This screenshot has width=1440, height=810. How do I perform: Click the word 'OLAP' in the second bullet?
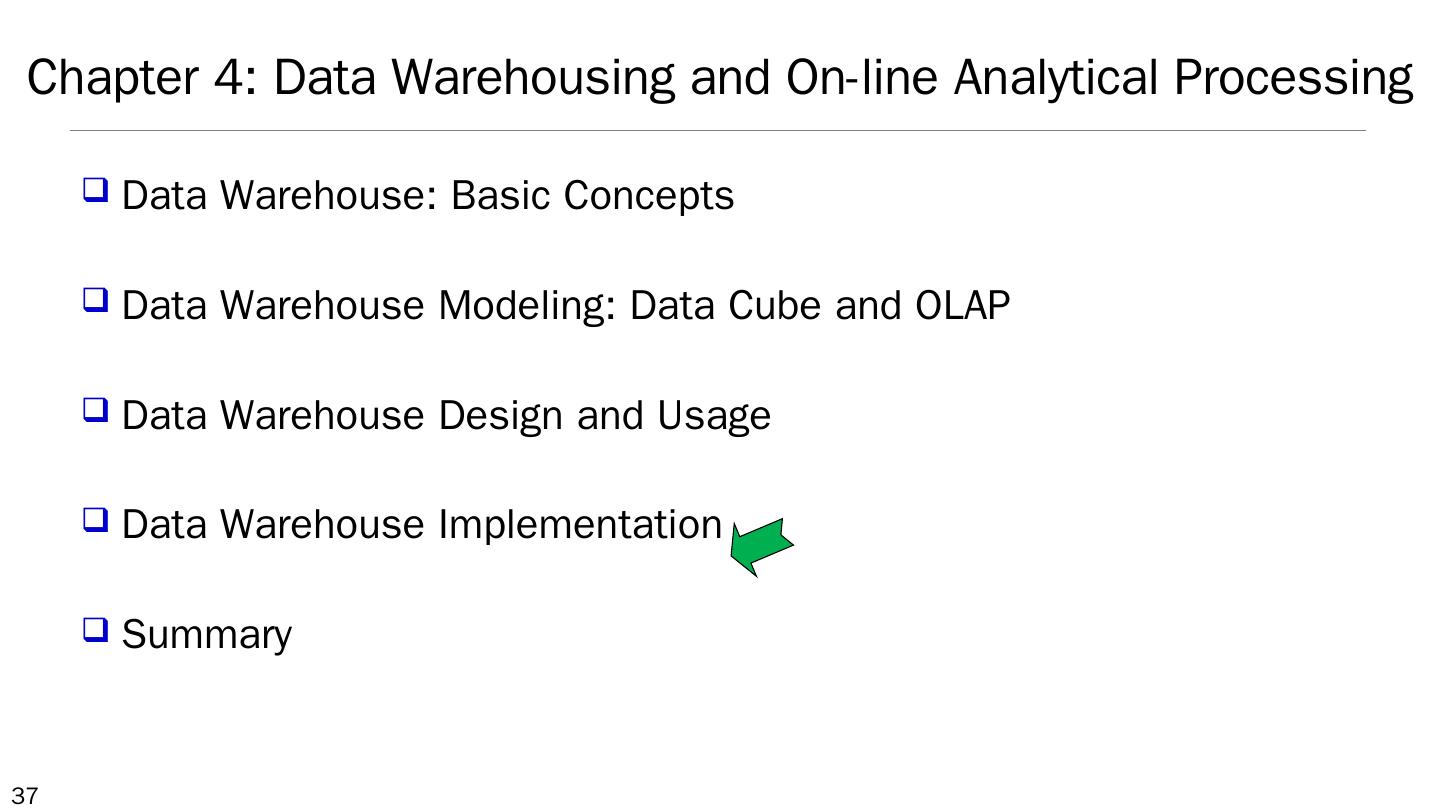pyautogui.click(x=962, y=306)
